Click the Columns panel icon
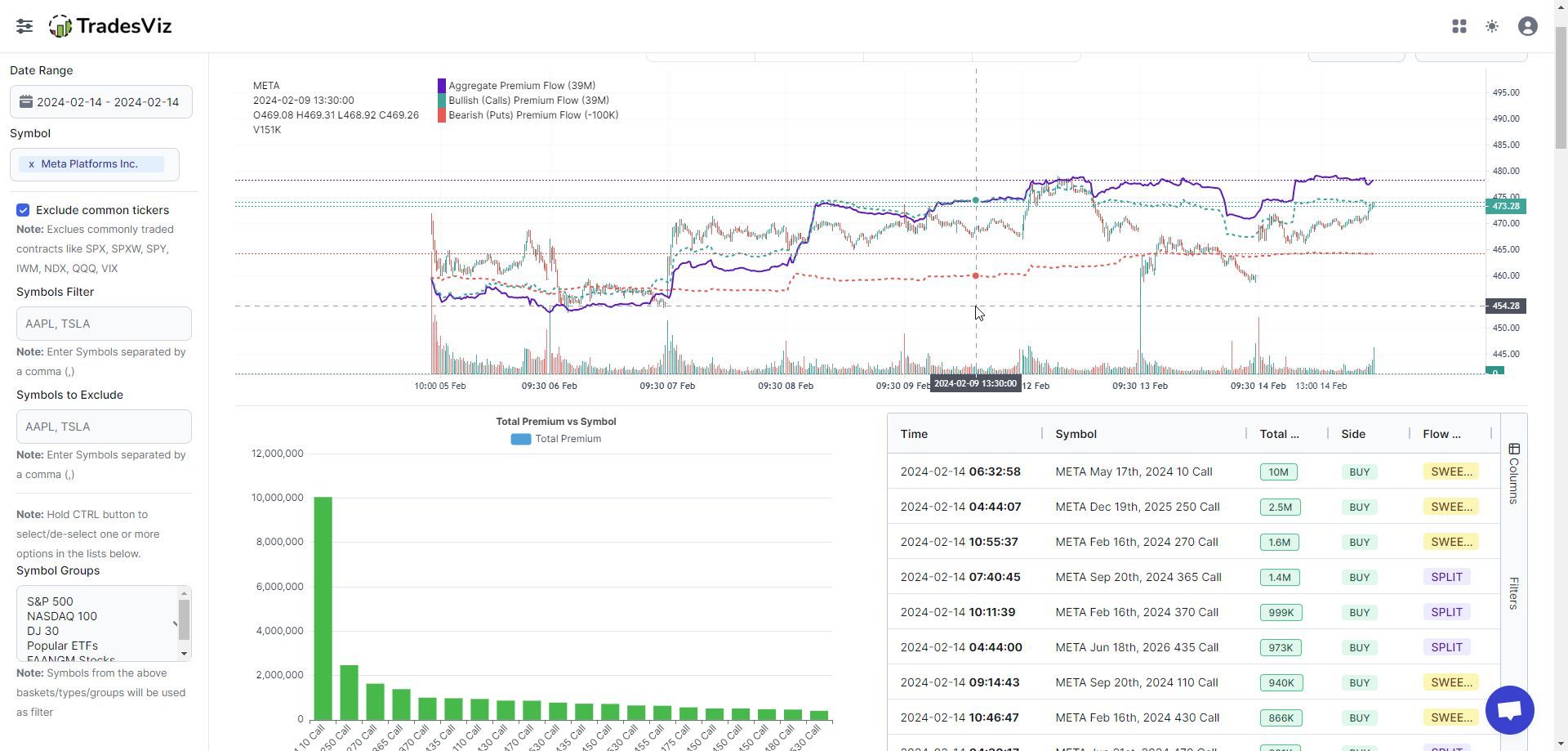 click(x=1514, y=449)
